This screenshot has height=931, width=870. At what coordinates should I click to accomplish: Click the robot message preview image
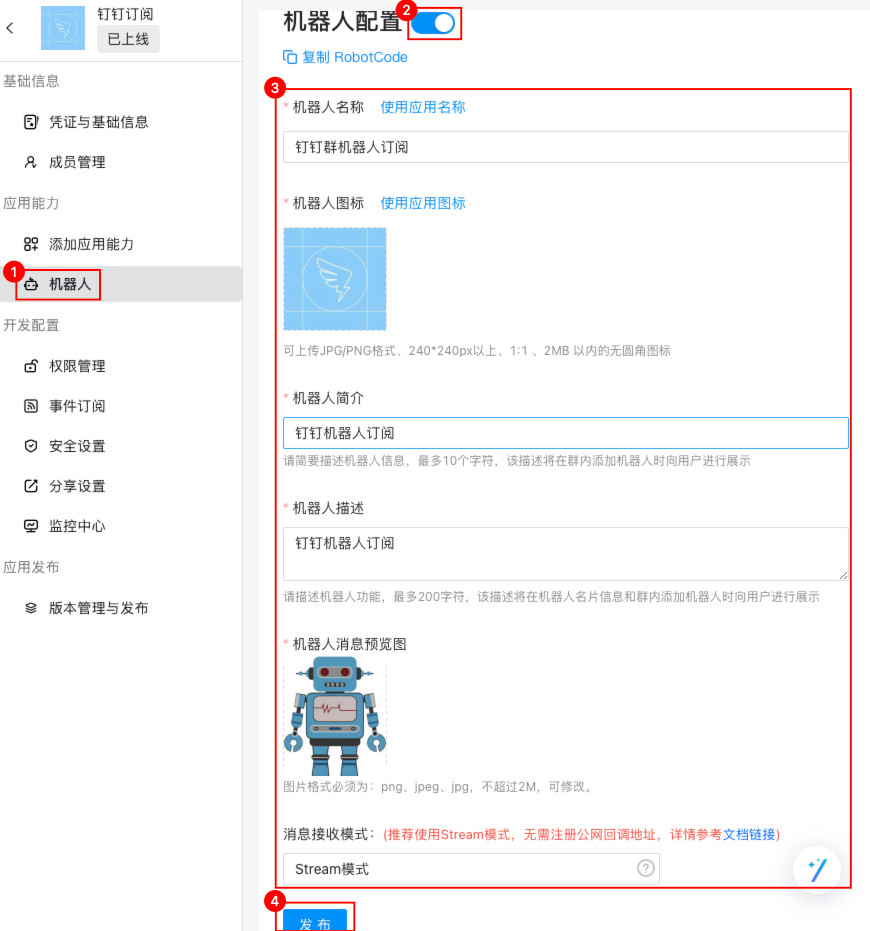click(335, 715)
